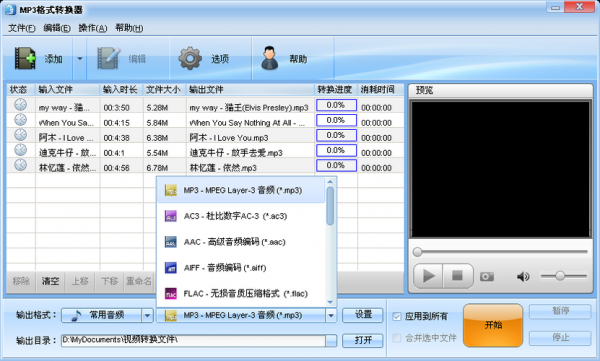
Task: Click the 输入文件 column header
Action: point(67,90)
